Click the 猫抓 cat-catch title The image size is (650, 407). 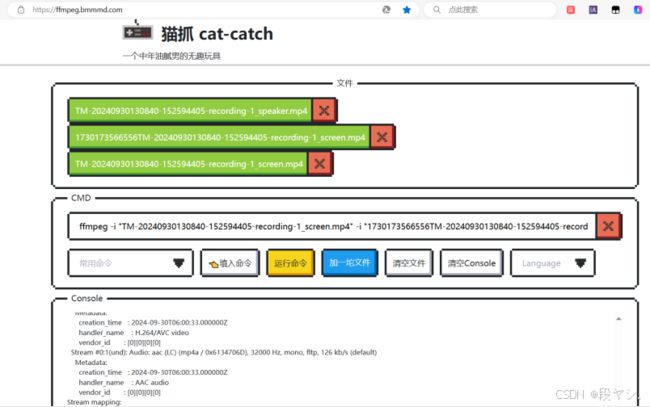click(217, 34)
